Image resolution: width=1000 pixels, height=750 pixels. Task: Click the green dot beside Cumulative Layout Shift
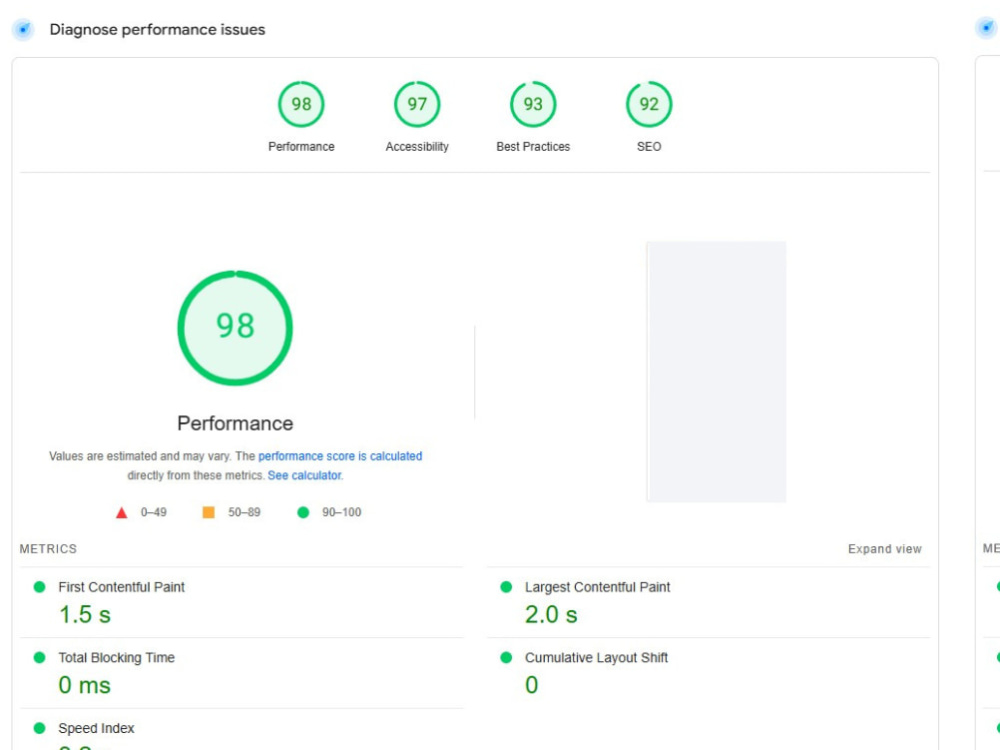tap(506, 658)
